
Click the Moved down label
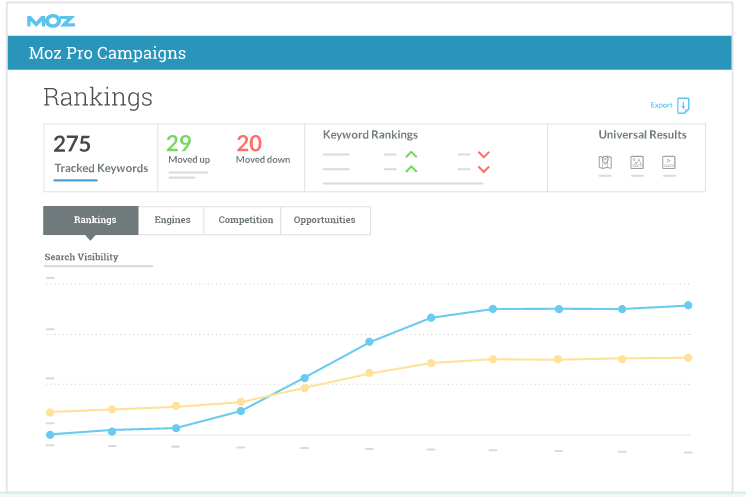pyautogui.click(x=263, y=160)
